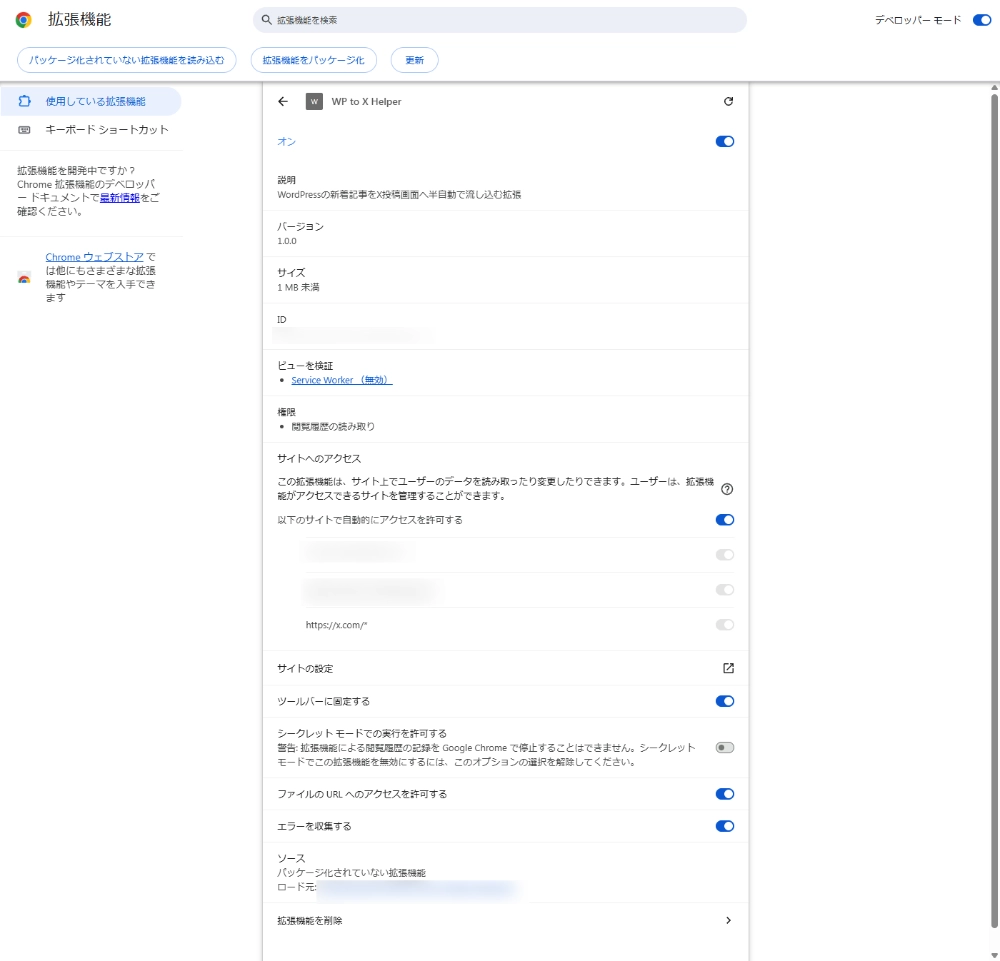Open キーボード ショートカット sidebar item
This screenshot has width=1000, height=961.
106,129
